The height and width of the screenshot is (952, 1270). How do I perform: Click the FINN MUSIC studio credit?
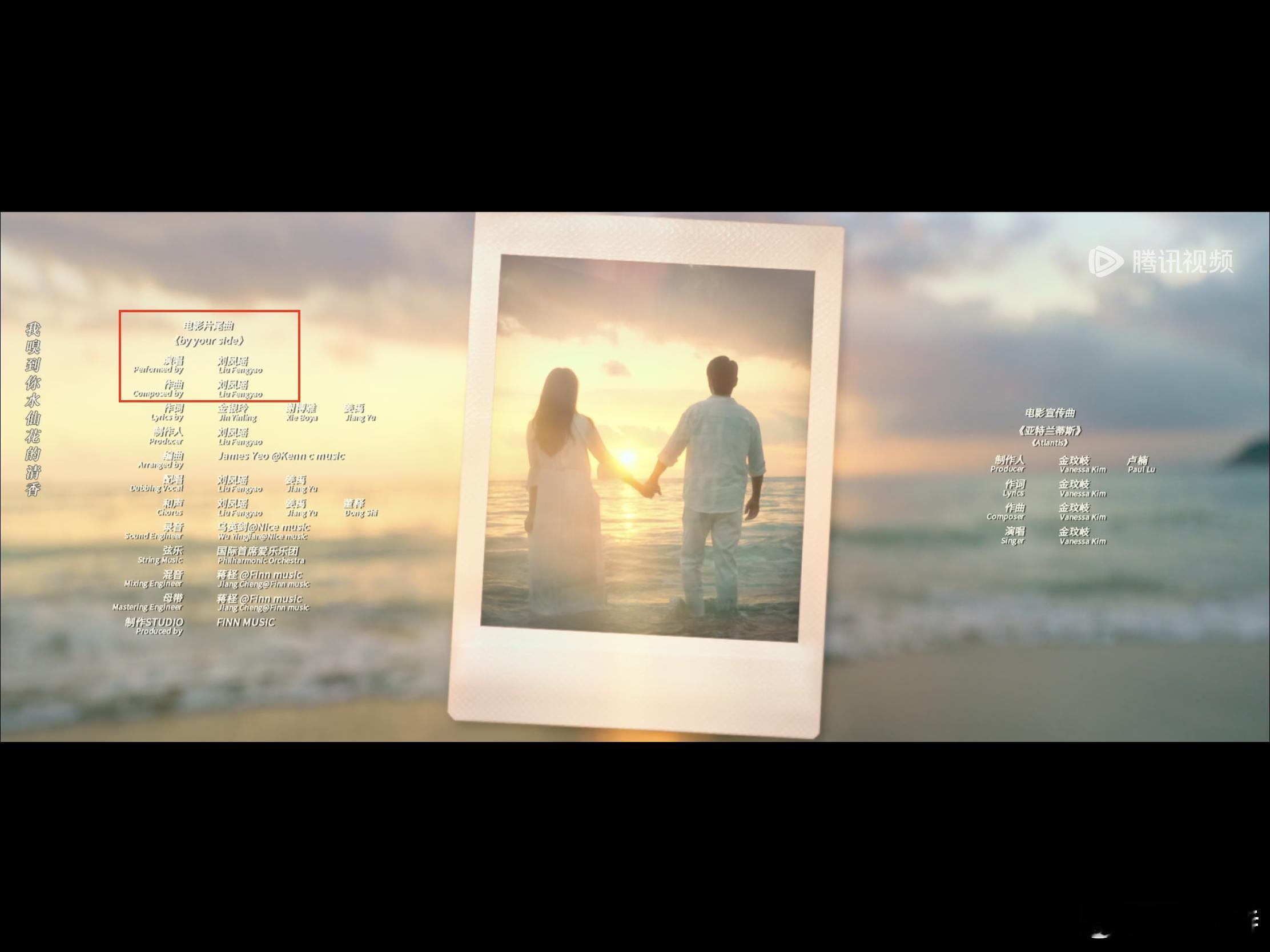pyautogui.click(x=246, y=622)
